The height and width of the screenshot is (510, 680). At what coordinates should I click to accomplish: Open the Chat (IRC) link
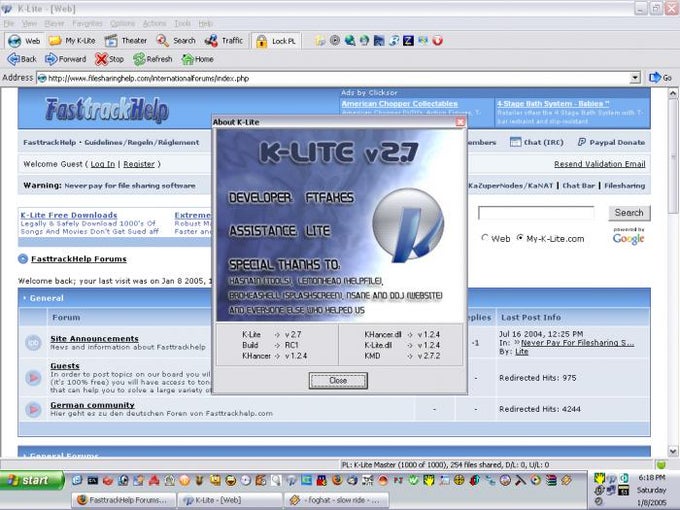(x=537, y=142)
